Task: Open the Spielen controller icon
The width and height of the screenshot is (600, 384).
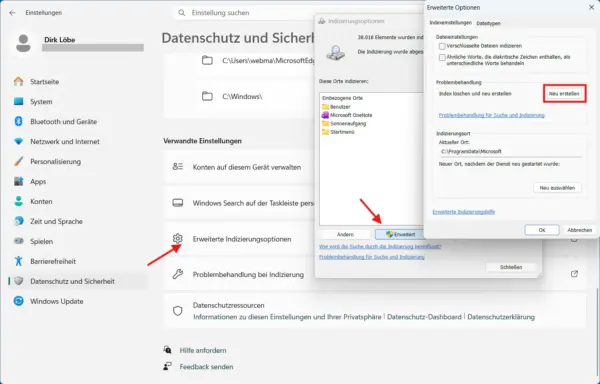Action: (x=18, y=241)
